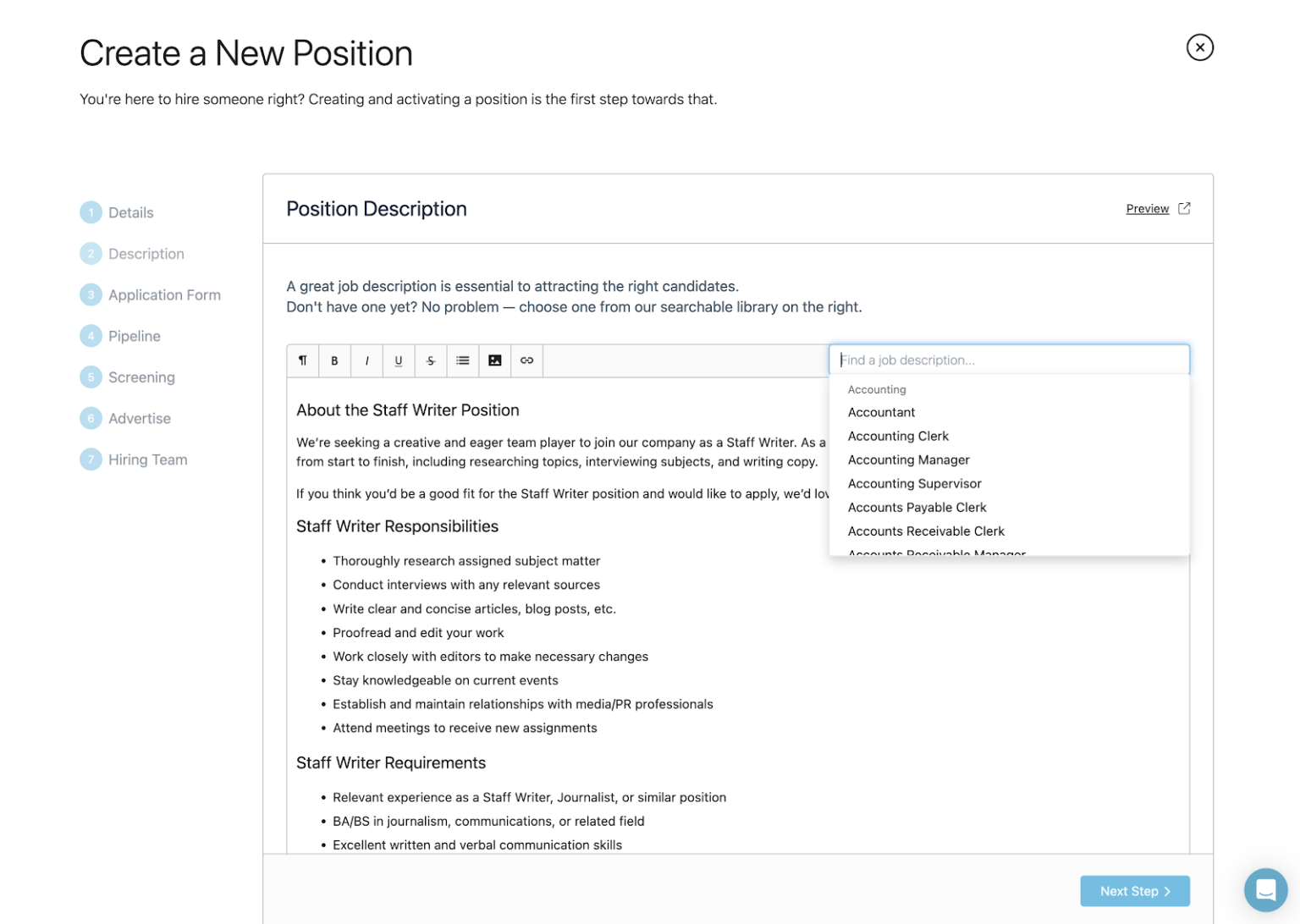This screenshot has width=1300, height=924.
Task: Click the paragraph formatting icon
Action: [302, 360]
